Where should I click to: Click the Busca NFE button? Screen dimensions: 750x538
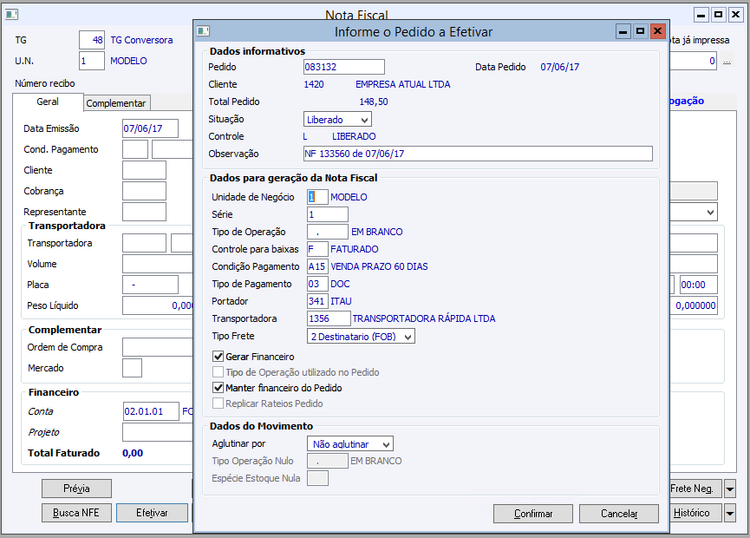coord(77,513)
